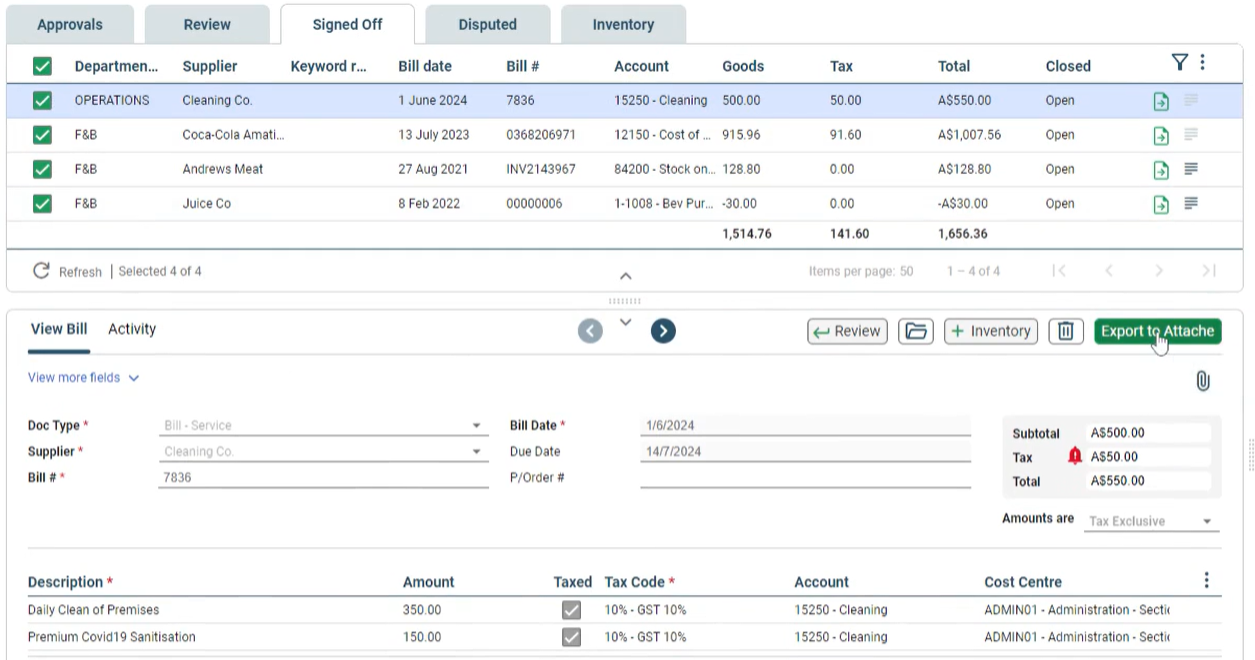The width and height of the screenshot is (1255, 660).
Task: Click the + Inventory button
Action: [991, 331]
